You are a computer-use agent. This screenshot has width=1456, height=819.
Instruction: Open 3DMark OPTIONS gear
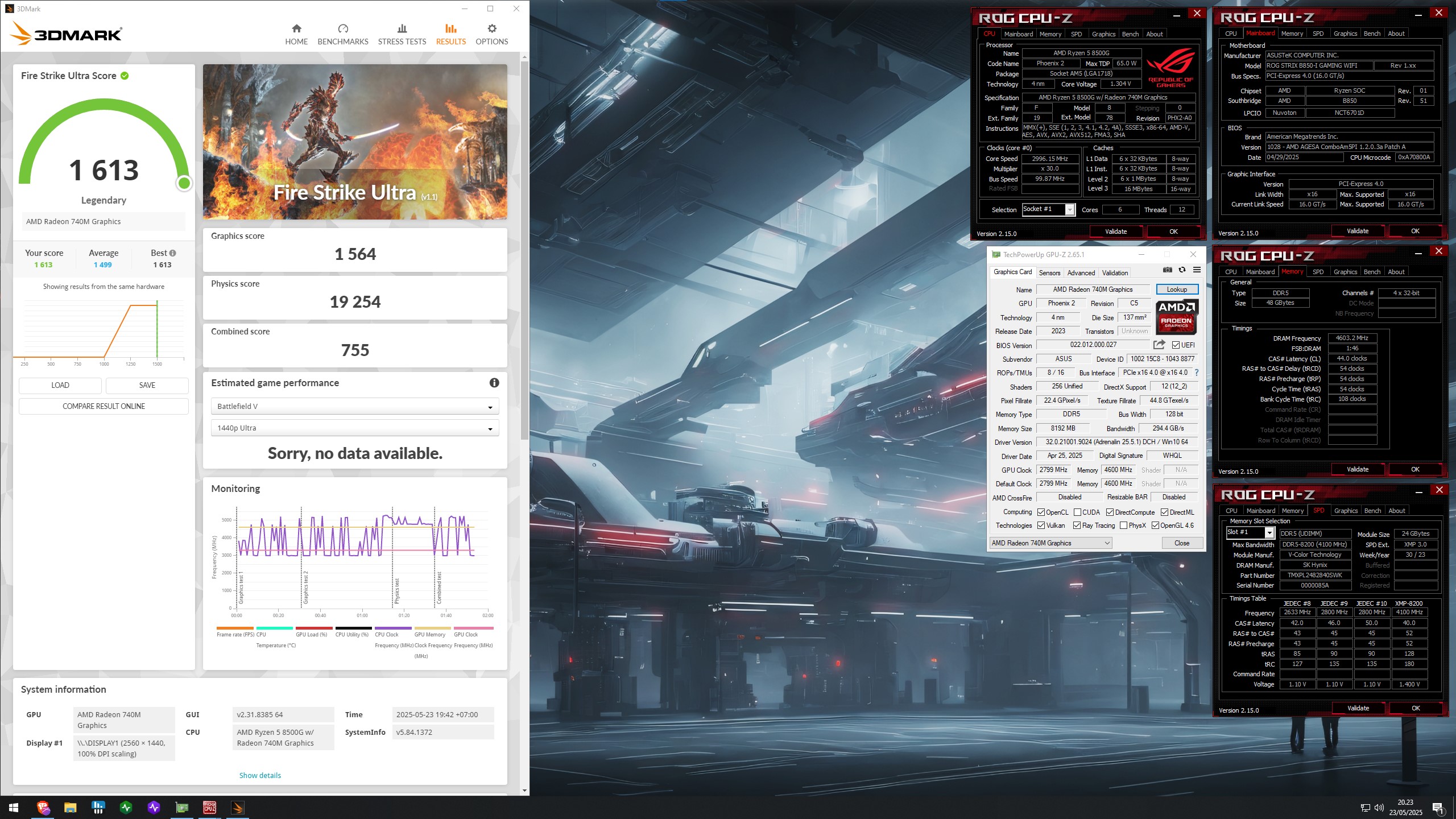point(492,35)
